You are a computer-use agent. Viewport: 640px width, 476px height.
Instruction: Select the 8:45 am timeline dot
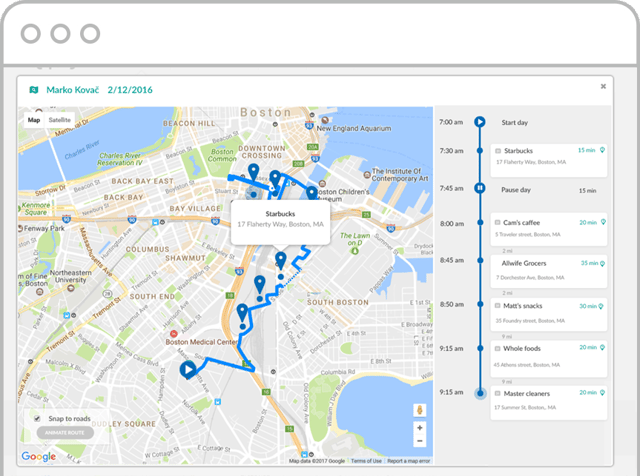pos(480,260)
